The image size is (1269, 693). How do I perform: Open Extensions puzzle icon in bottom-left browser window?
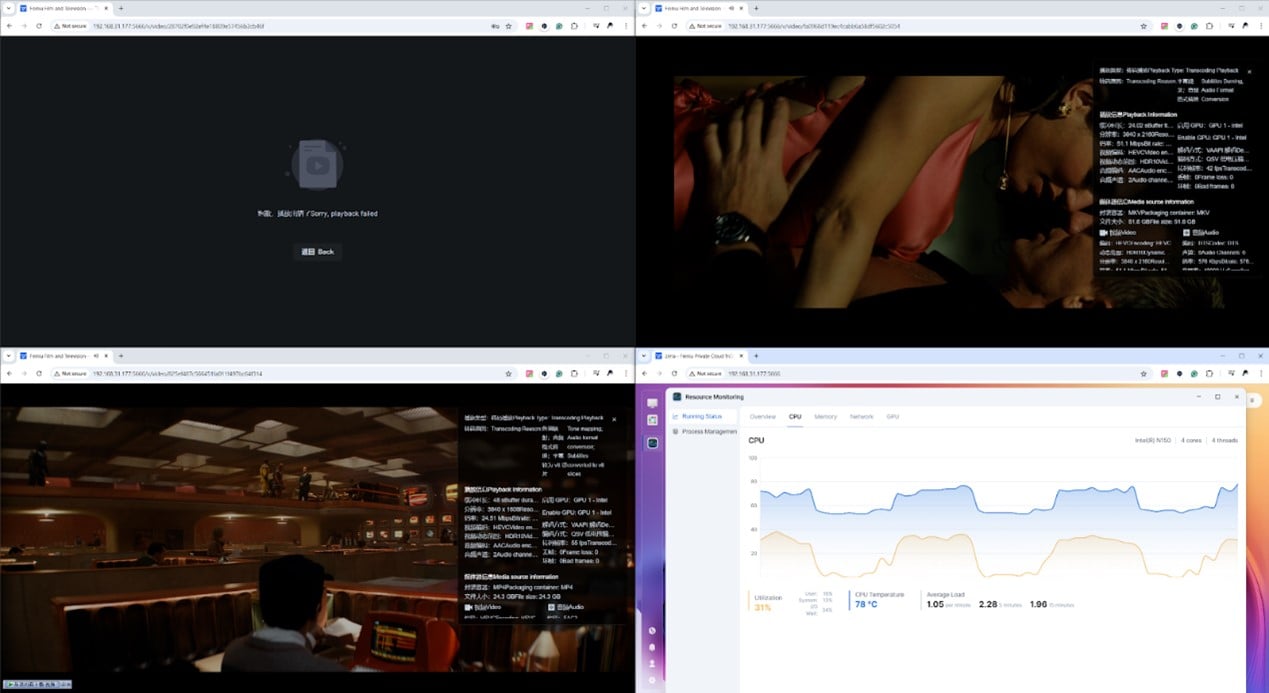click(574, 373)
